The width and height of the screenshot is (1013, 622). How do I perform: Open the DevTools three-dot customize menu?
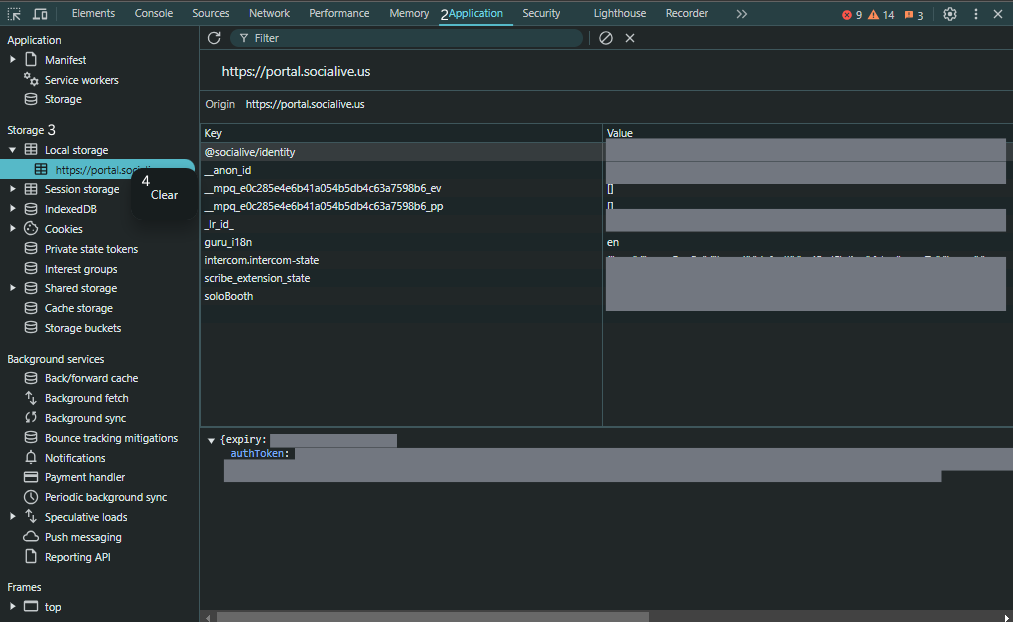tap(976, 14)
